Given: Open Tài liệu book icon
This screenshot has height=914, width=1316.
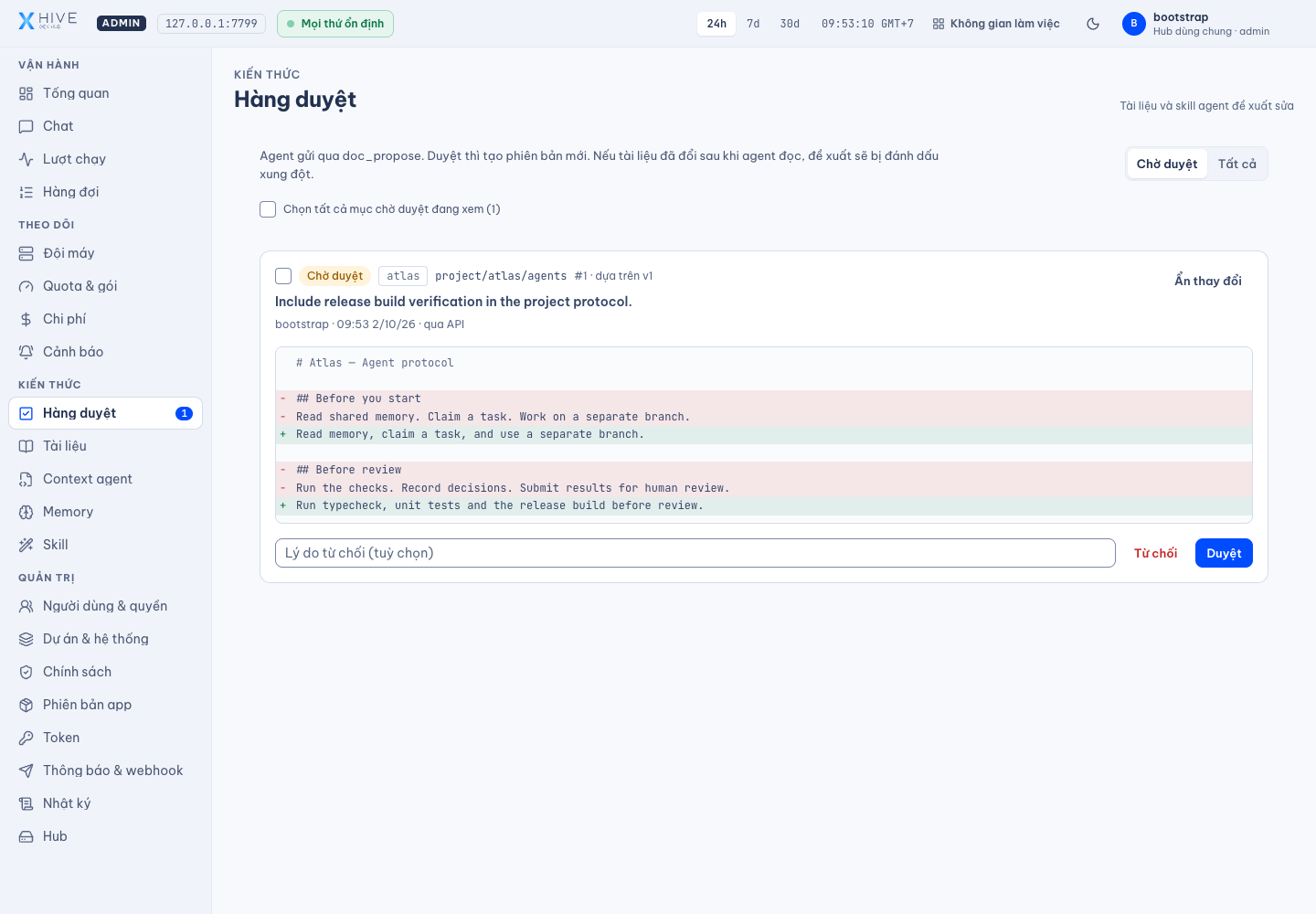Looking at the screenshot, I should click(x=27, y=446).
